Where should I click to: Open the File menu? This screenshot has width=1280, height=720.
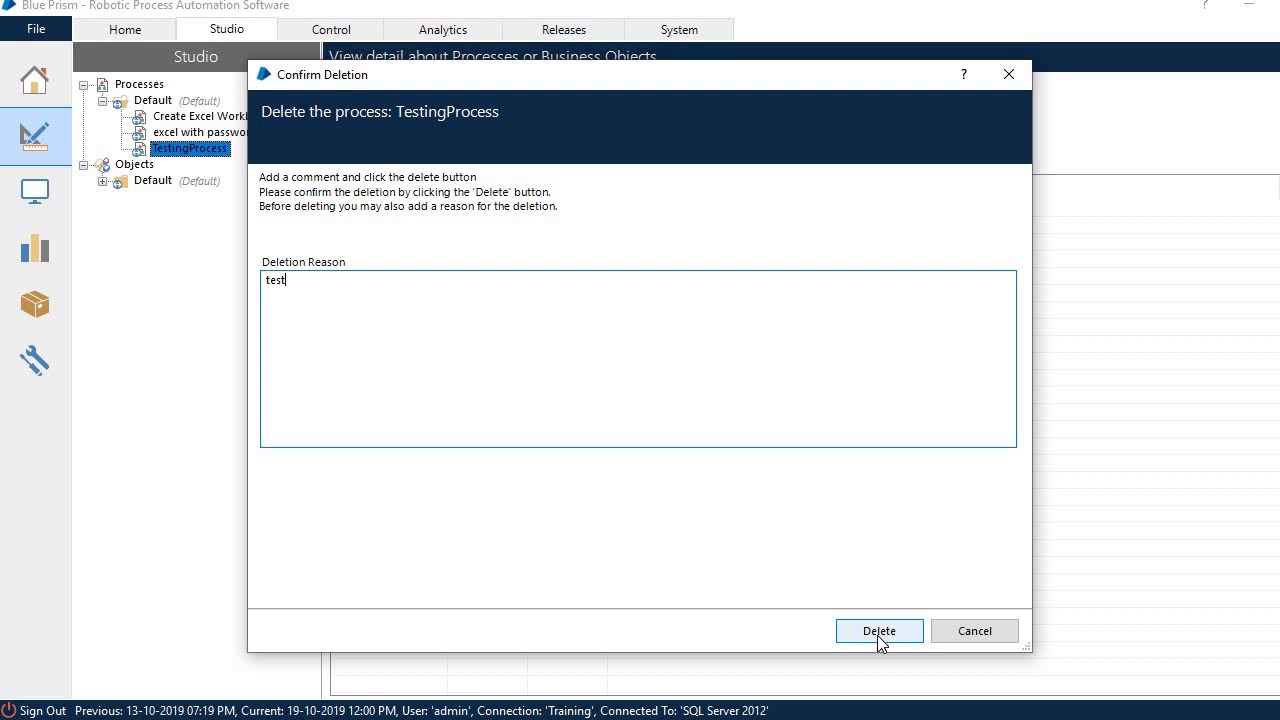36,29
